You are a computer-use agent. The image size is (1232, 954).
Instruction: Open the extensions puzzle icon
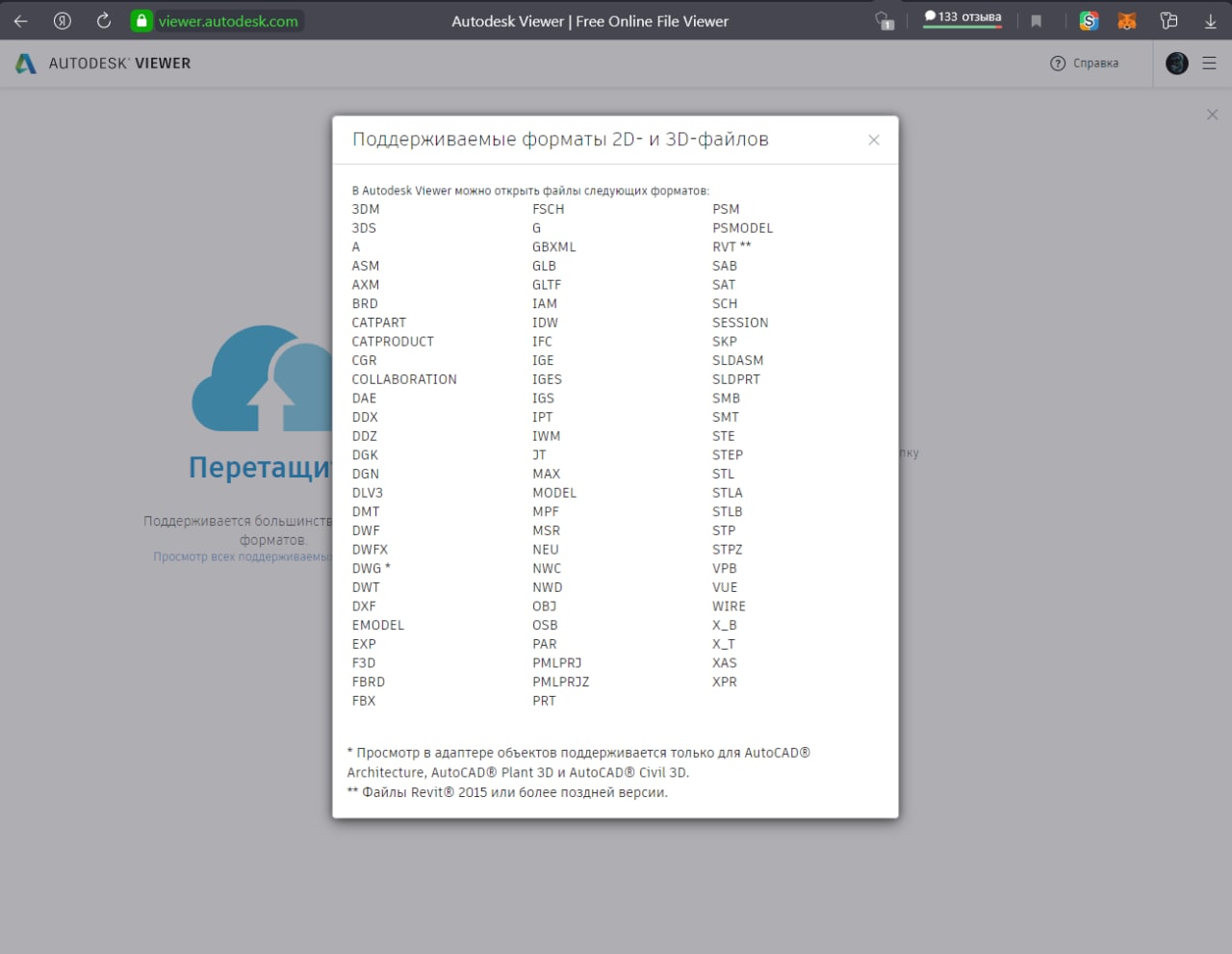[x=1169, y=21]
